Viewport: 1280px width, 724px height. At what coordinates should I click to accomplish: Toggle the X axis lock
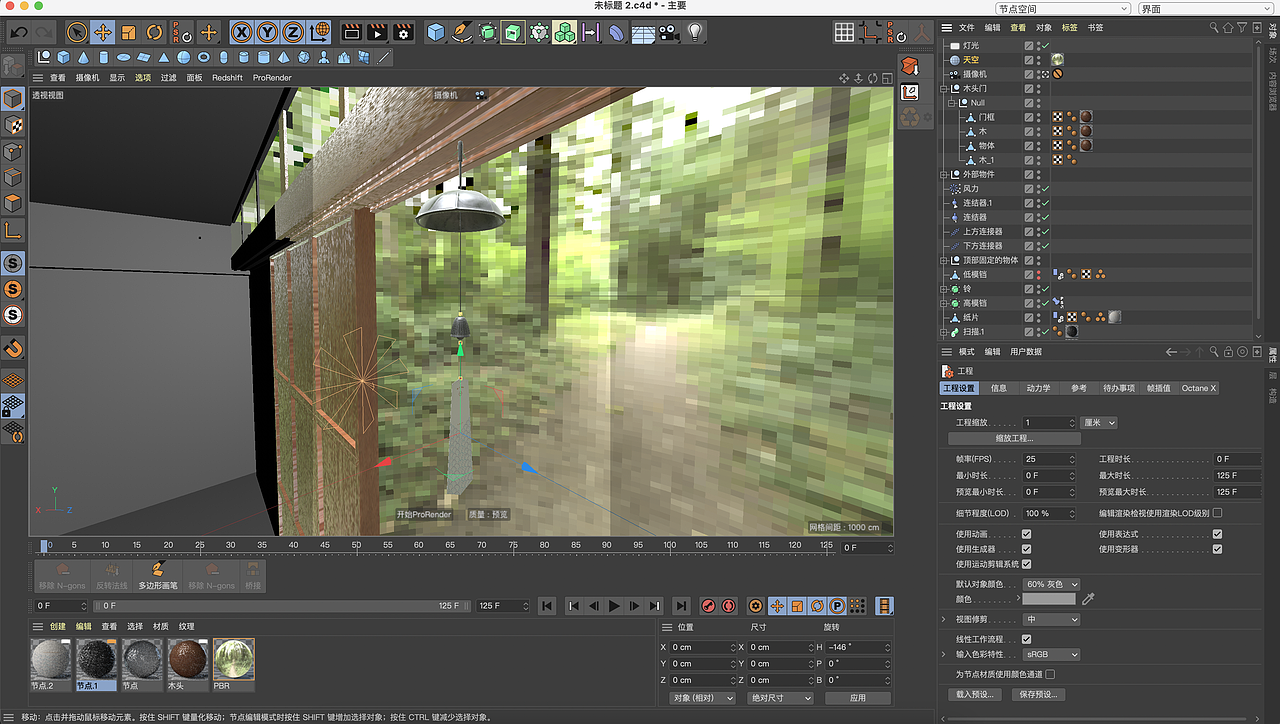pyautogui.click(x=241, y=33)
